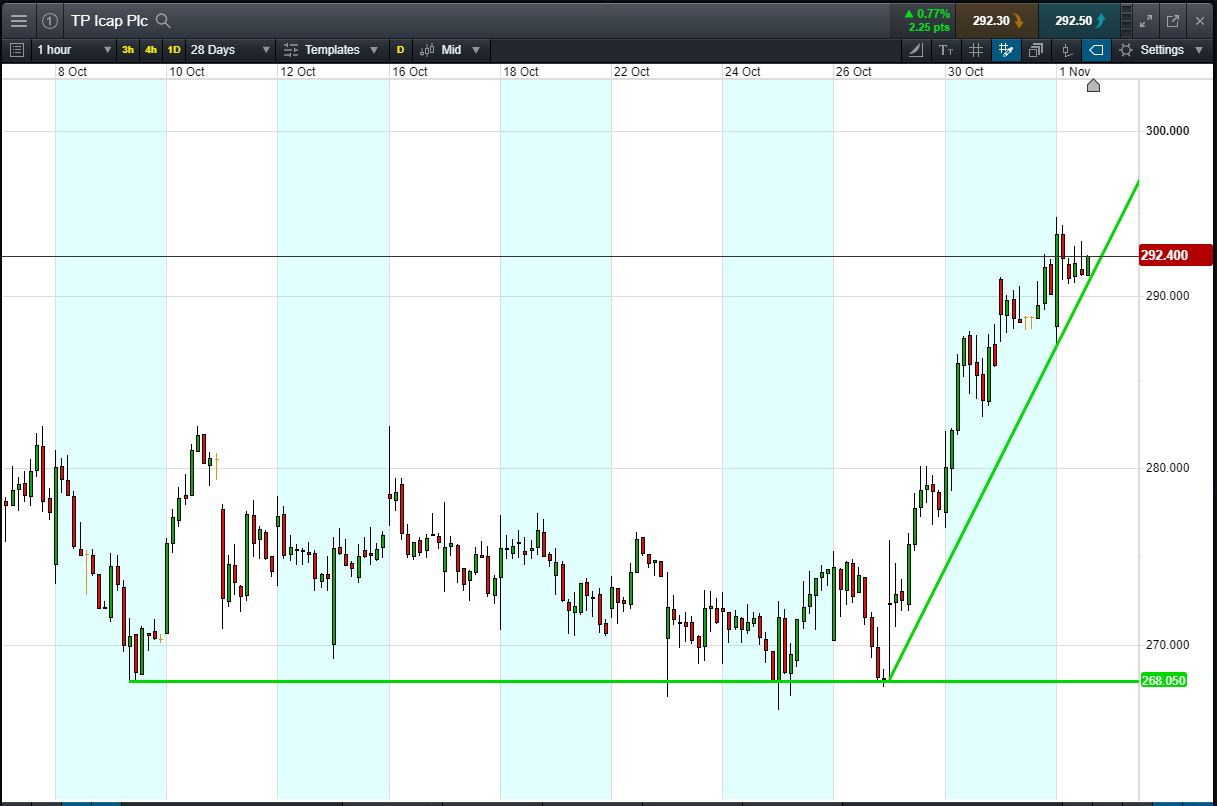Expand the chart to full screen
1217x806 pixels.
[x=1147, y=20]
